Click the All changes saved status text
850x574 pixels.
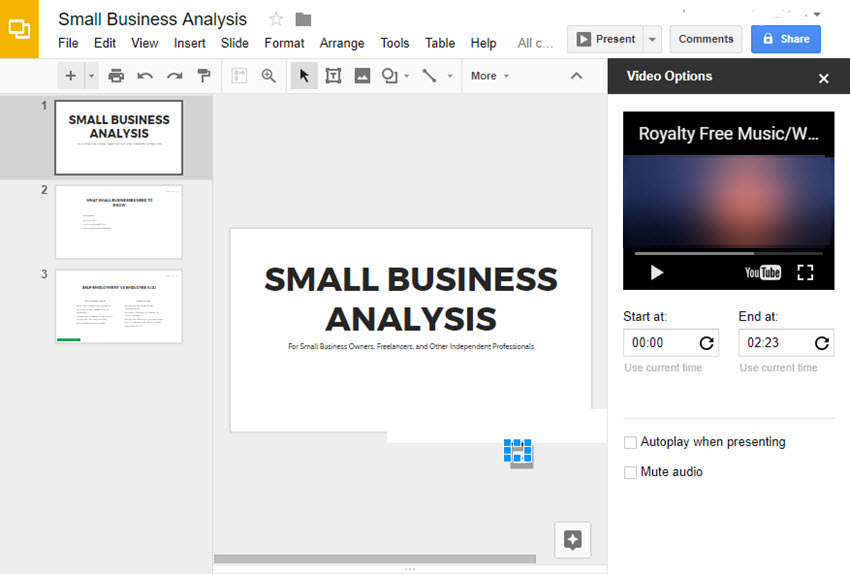click(535, 43)
